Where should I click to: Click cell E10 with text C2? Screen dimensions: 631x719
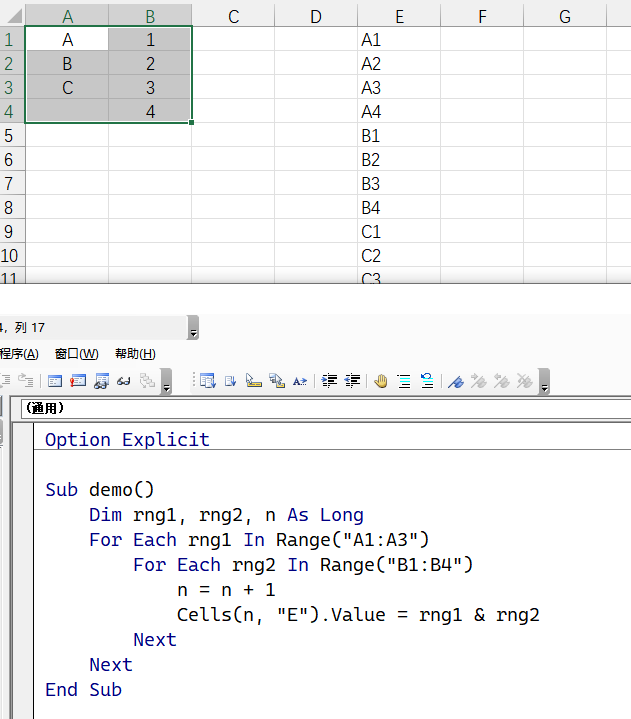click(x=399, y=255)
